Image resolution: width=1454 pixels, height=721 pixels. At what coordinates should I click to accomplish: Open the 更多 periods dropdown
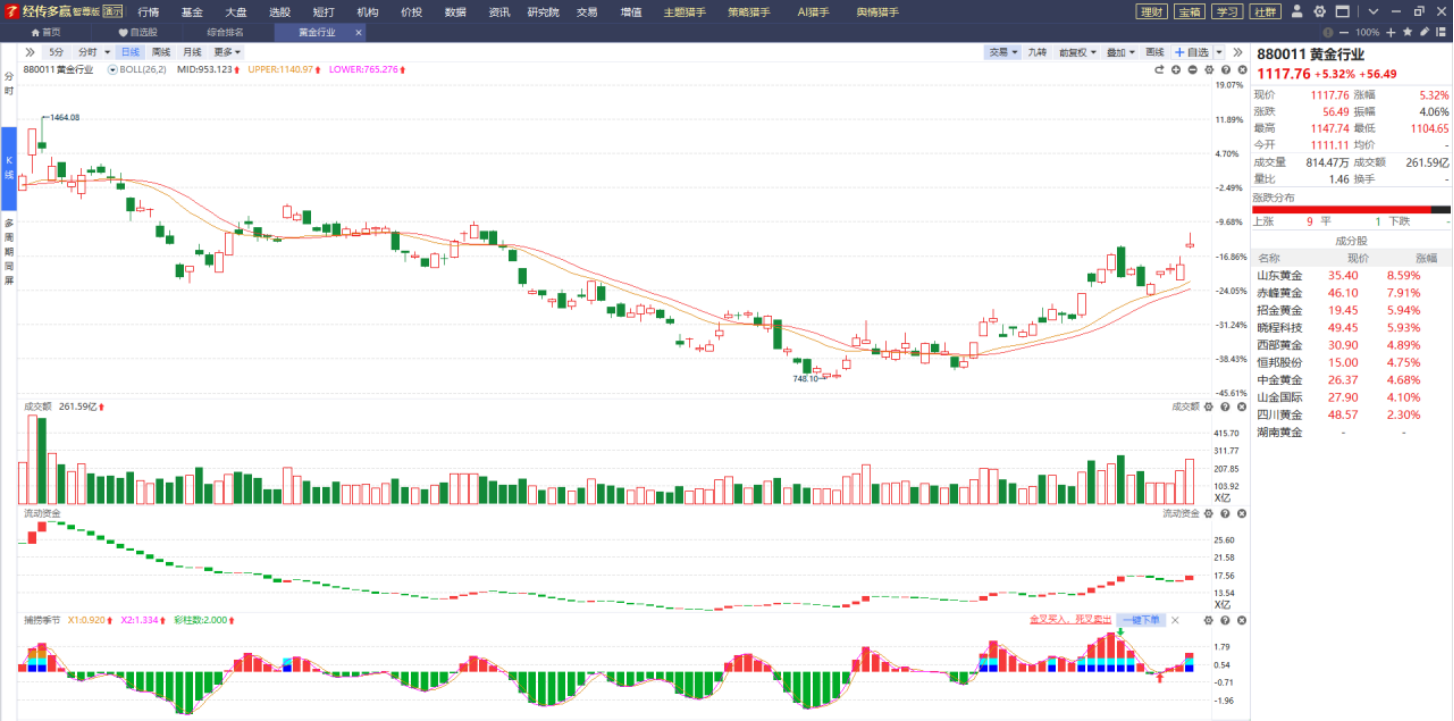tap(227, 52)
